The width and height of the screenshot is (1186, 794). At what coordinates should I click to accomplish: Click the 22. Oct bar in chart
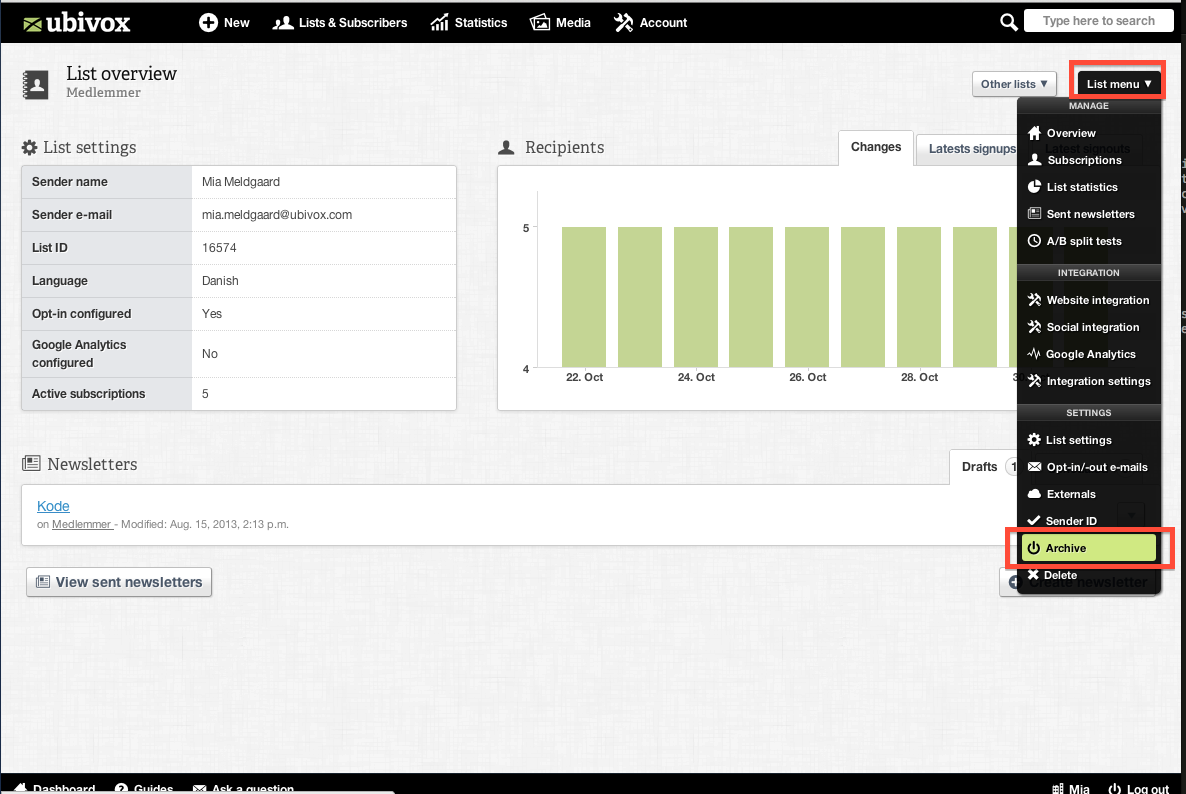(584, 297)
